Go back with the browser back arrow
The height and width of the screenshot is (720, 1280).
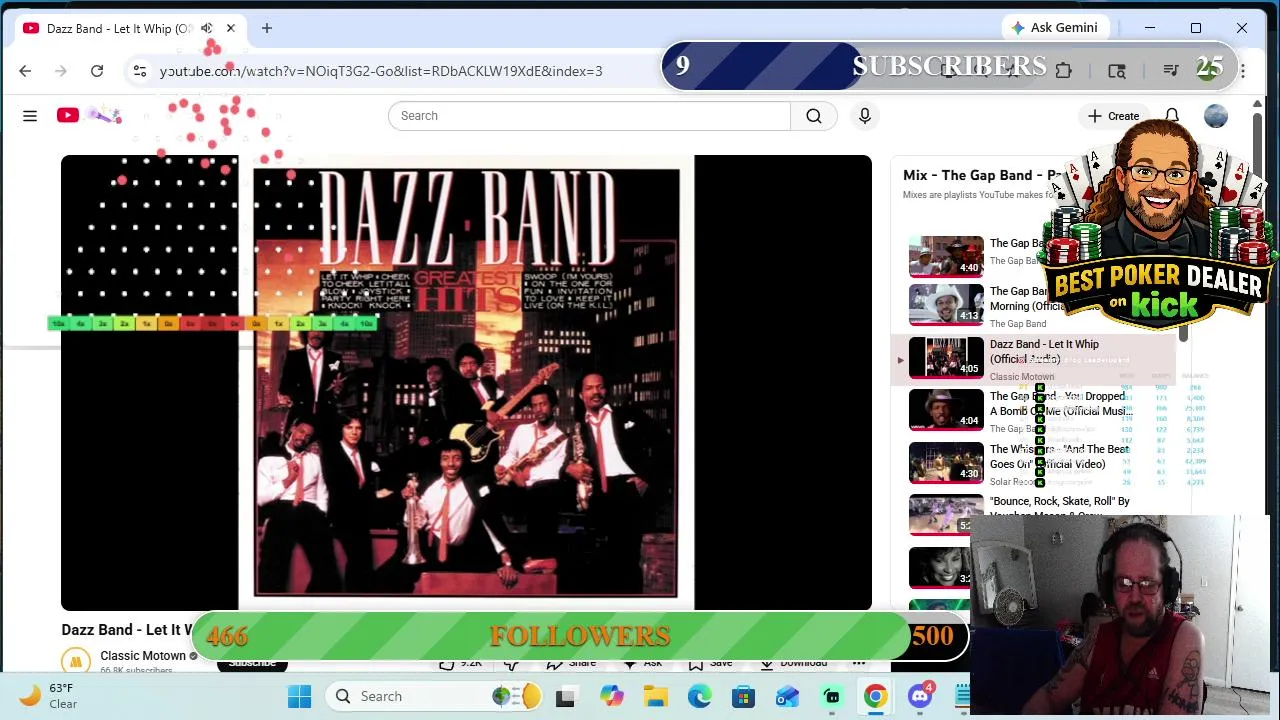(25, 71)
